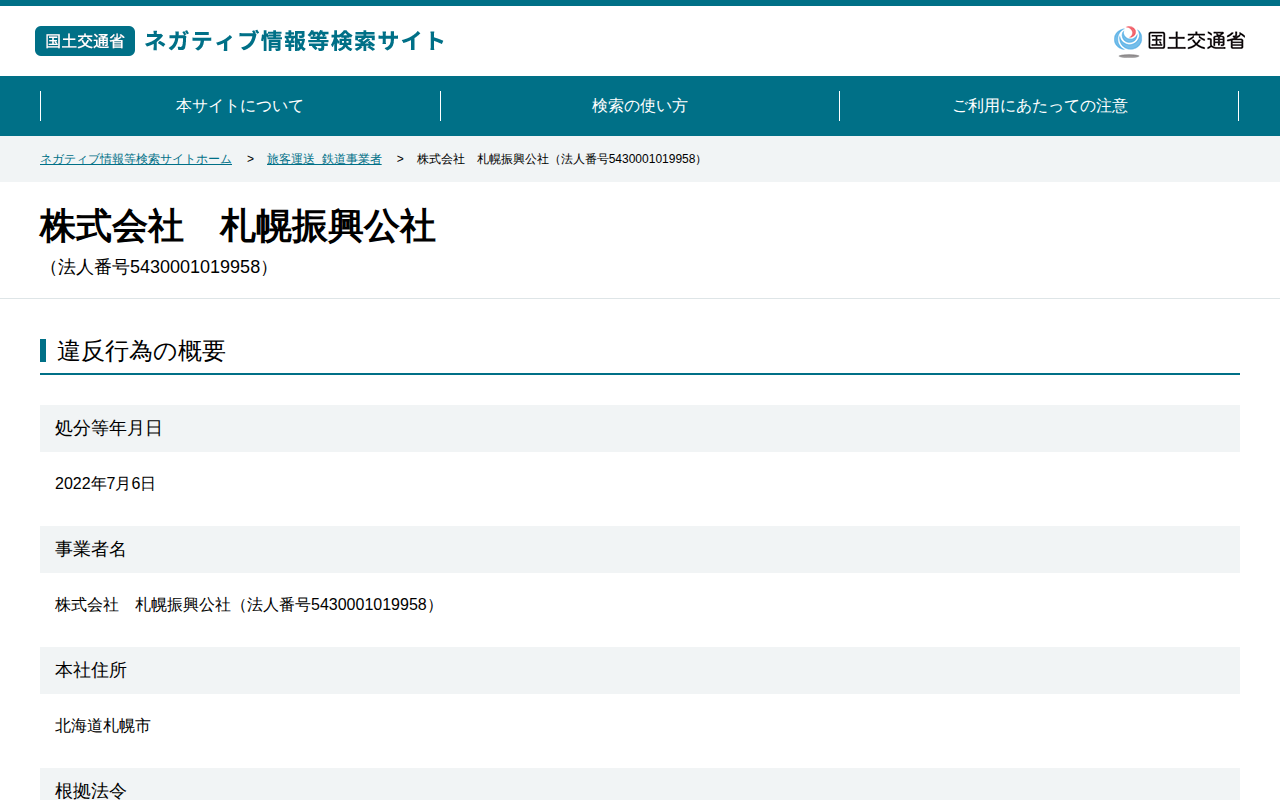Open the ネガティブ情報等検索サイト title link
This screenshot has width=1280, height=800.
[x=295, y=41]
